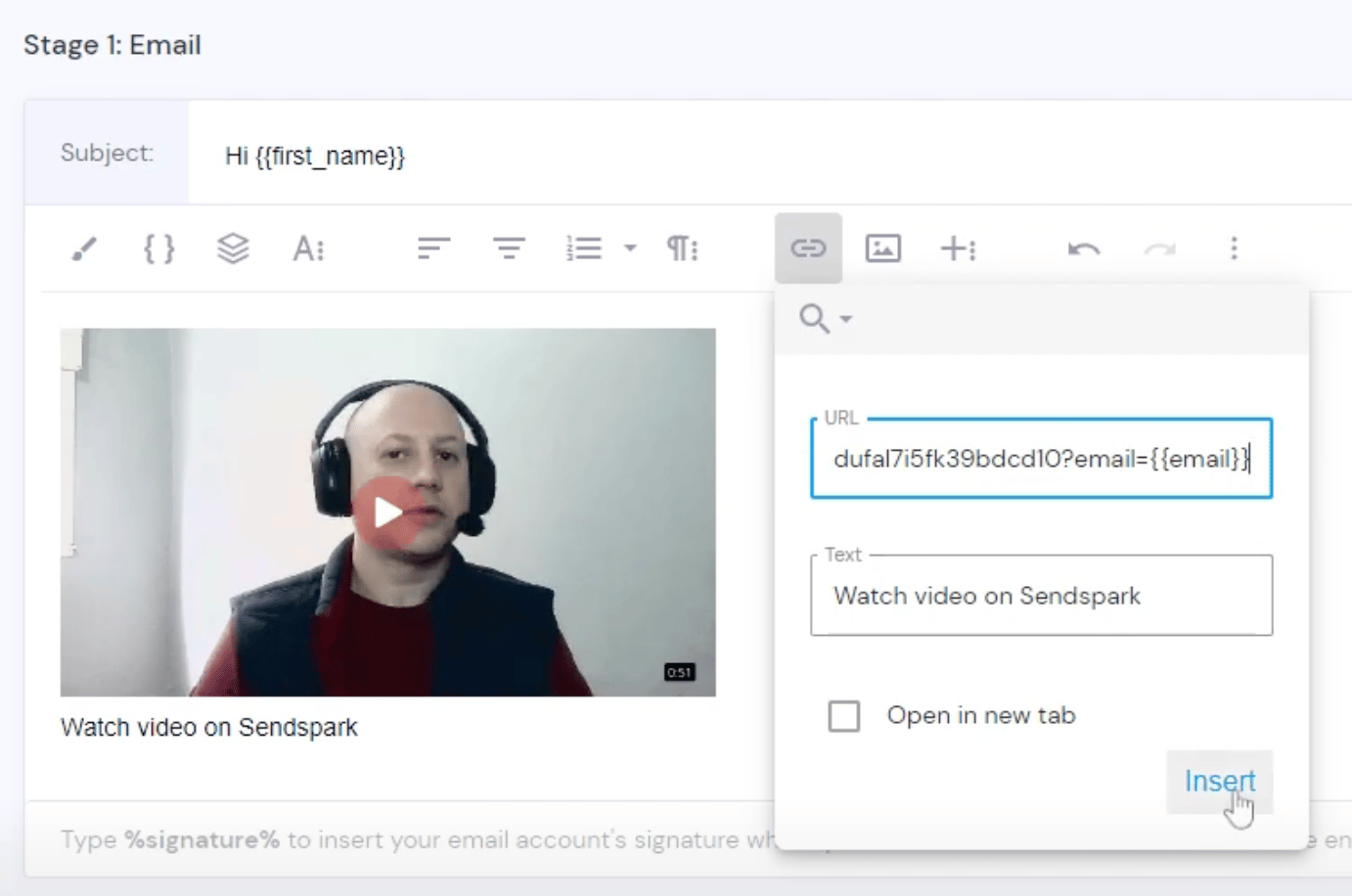Screen dimensions: 1352x896
Task: Undo the last edit
Action: point(1084,249)
